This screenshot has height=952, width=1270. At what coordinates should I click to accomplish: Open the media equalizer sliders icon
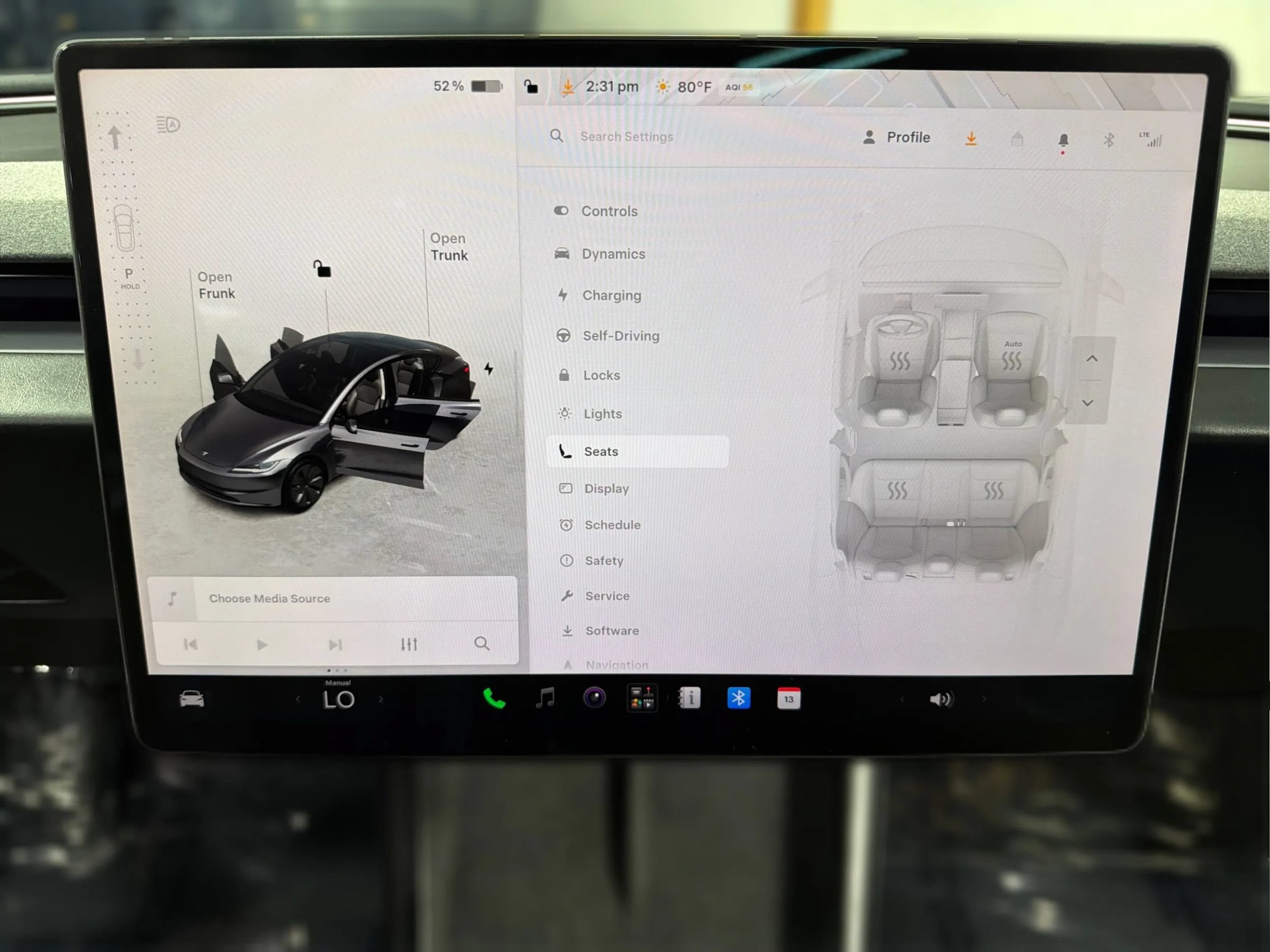409,644
